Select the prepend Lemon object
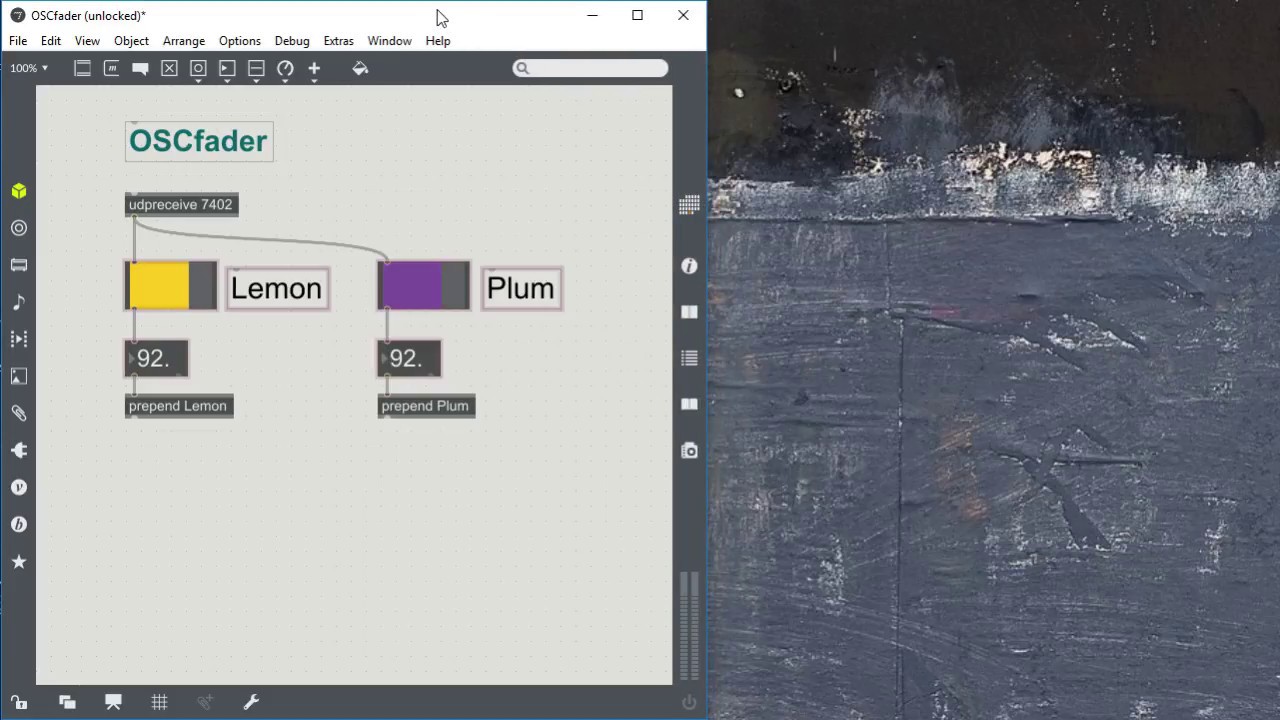Screen dimensions: 1280x720 click(x=178, y=406)
